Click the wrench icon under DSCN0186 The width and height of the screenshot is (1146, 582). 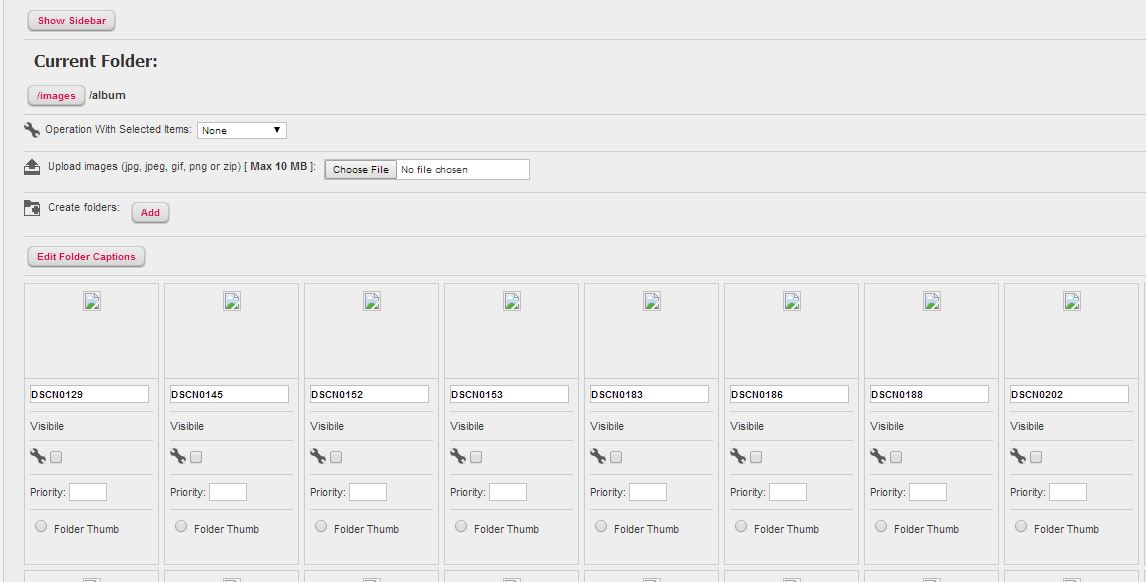click(x=738, y=456)
